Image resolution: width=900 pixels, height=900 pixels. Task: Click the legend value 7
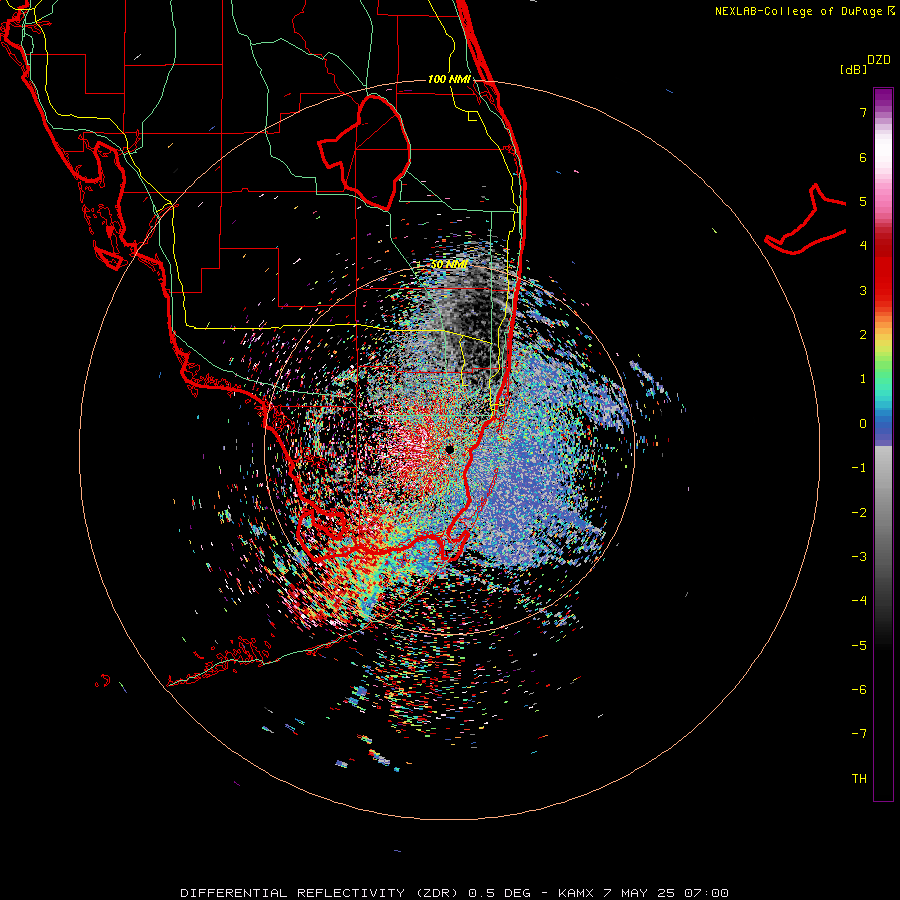point(863,112)
